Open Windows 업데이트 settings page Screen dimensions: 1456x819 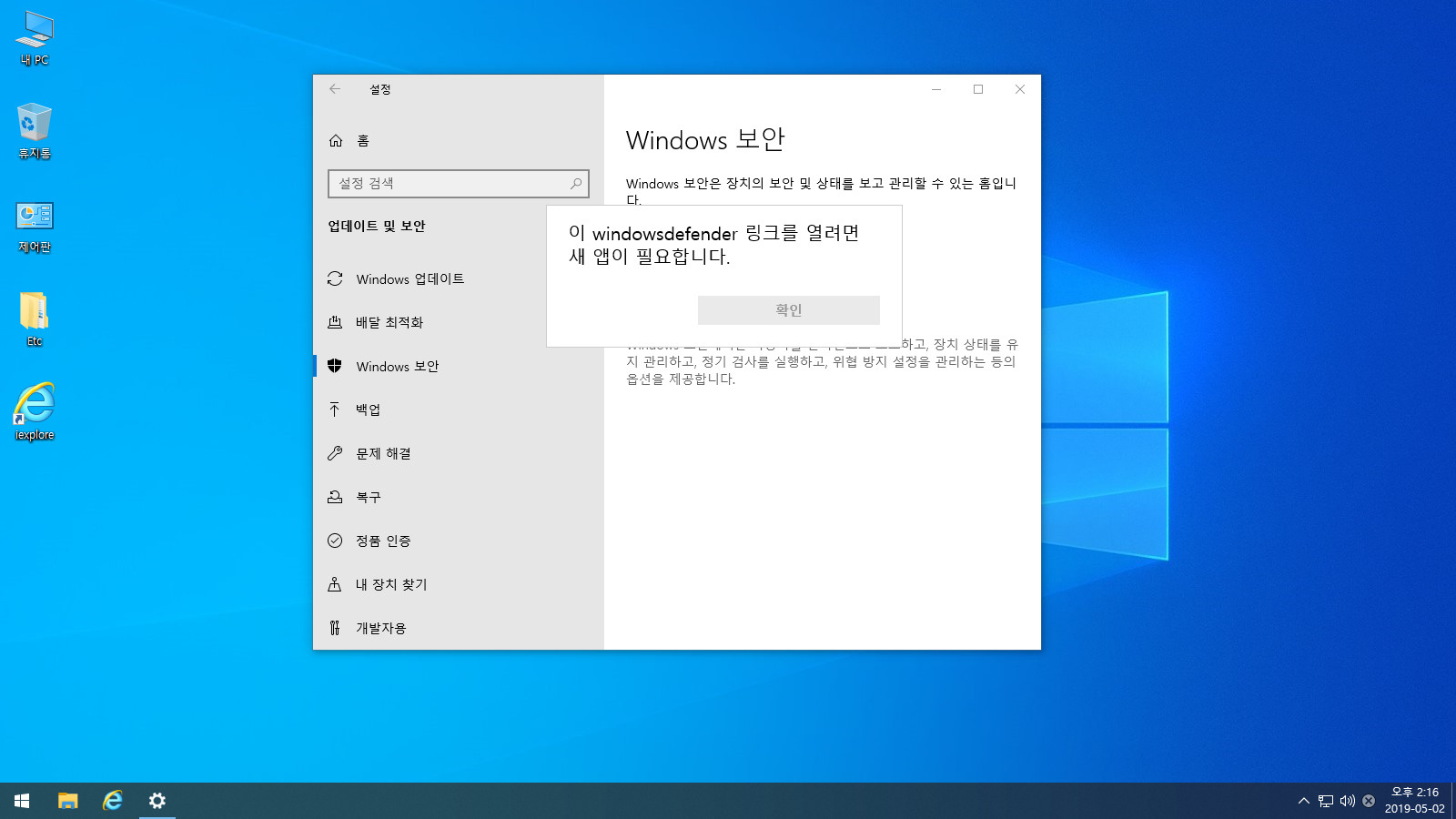(459, 278)
